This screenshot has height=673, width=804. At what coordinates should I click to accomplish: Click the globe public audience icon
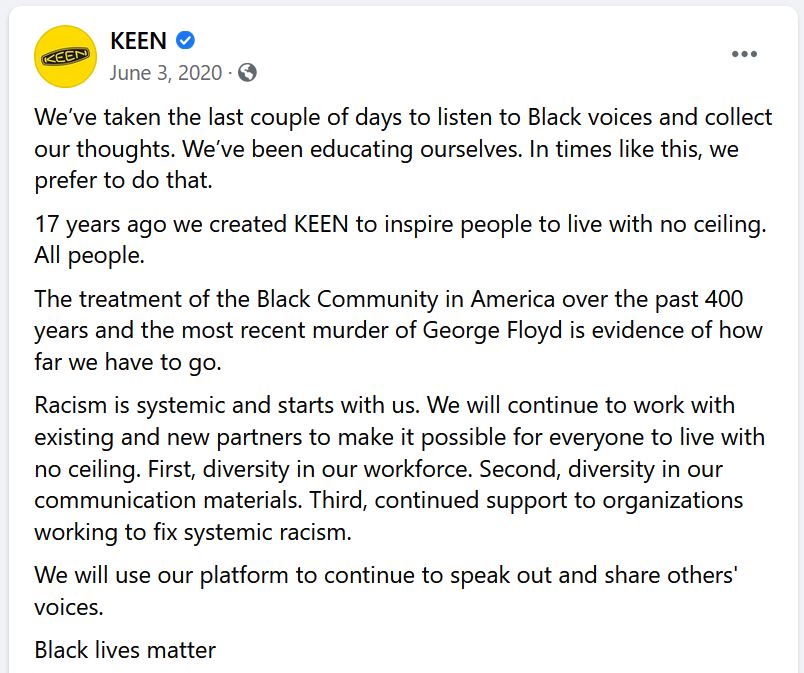coord(247,72)
